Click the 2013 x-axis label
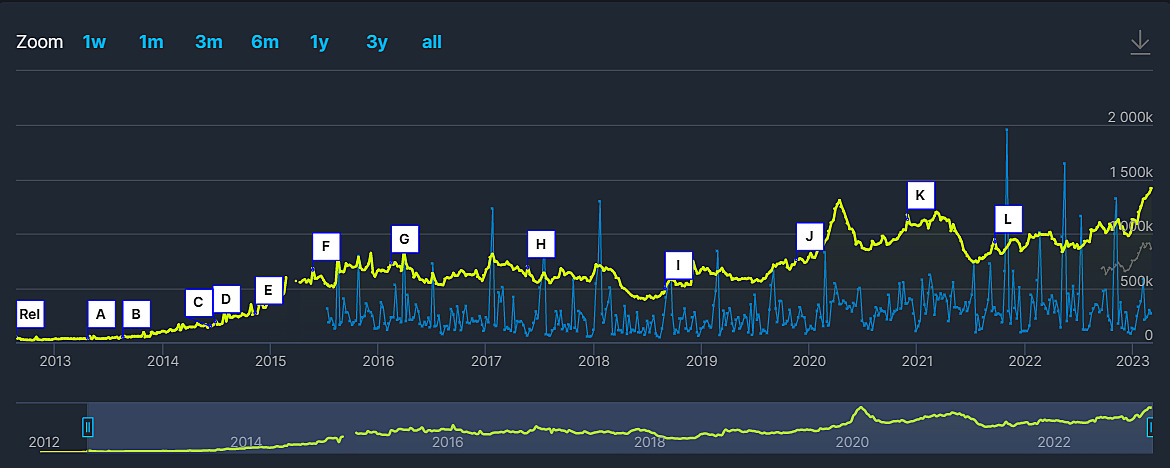The width and height of the screenshot is (1170, 468). [55, 362]
